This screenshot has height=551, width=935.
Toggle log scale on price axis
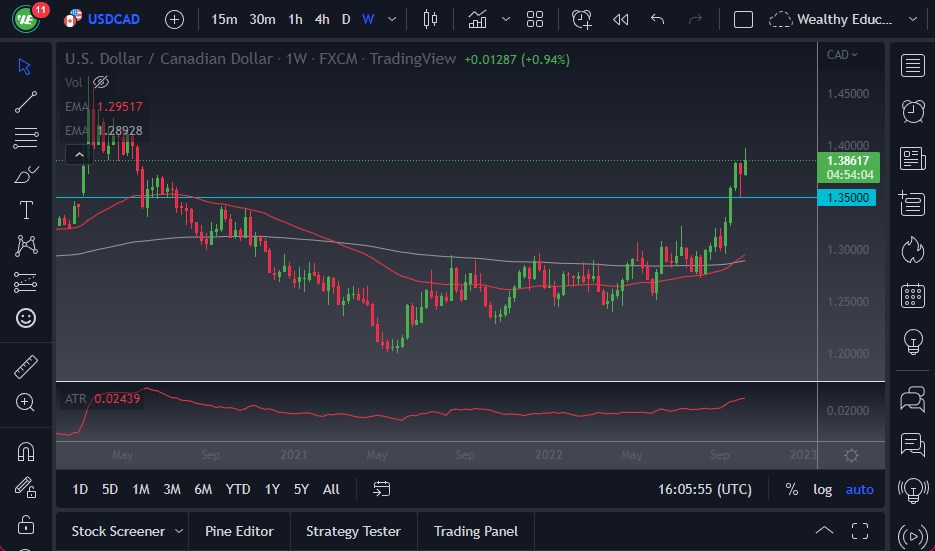[822, 489]
